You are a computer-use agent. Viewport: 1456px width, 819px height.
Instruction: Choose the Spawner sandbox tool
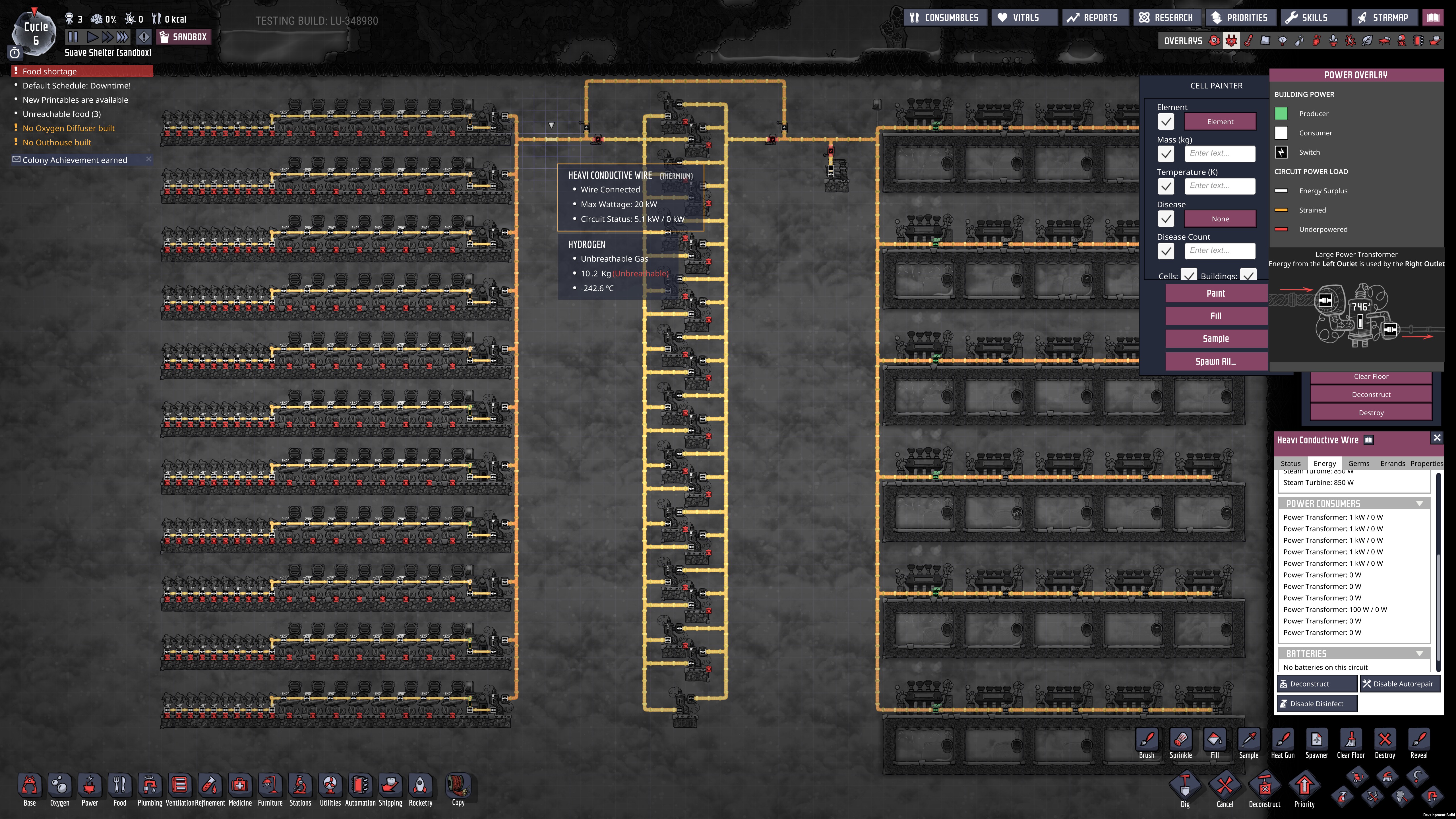click(x=1316, y=739)
